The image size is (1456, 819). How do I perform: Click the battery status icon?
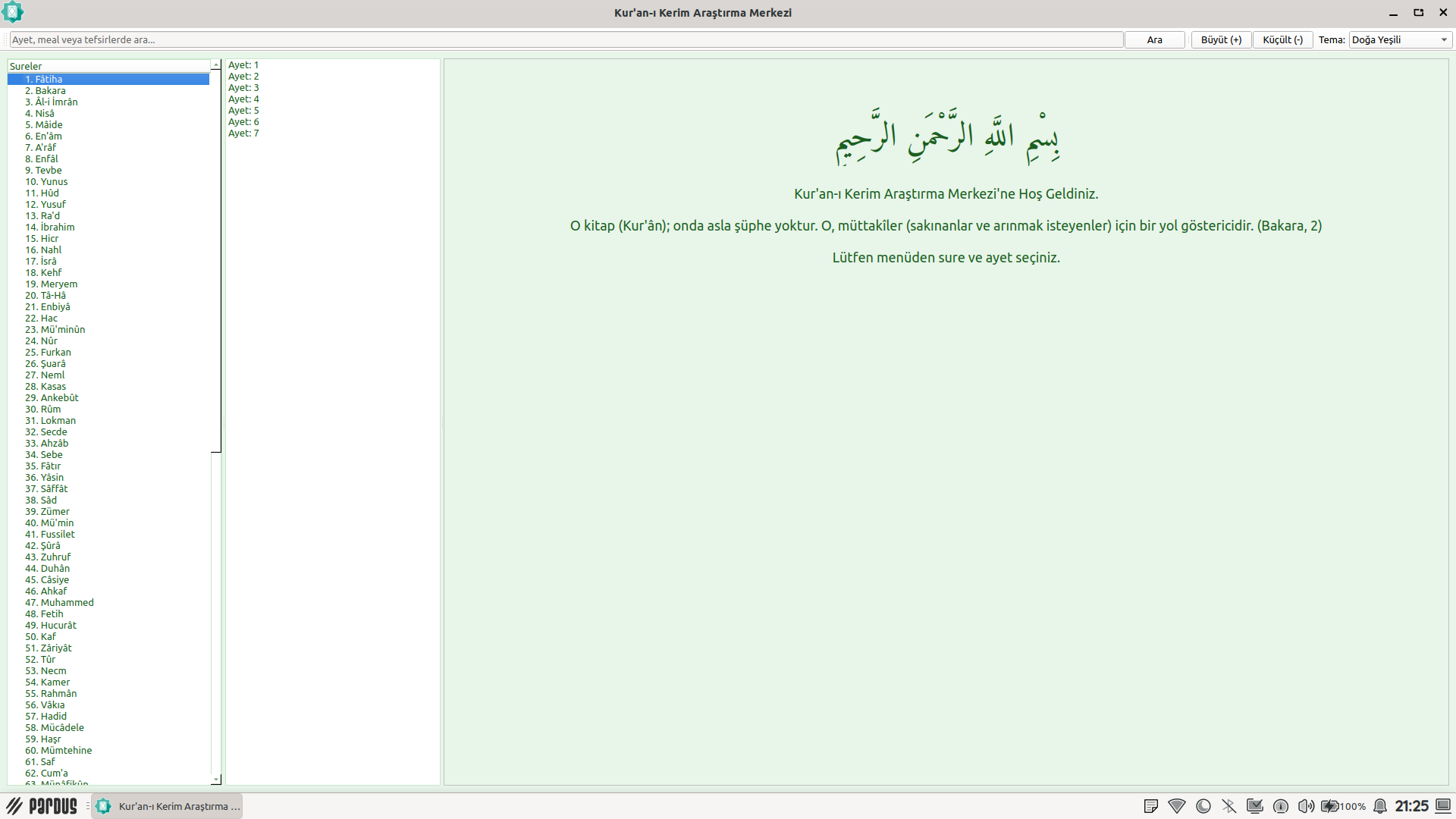point(1330,806)
